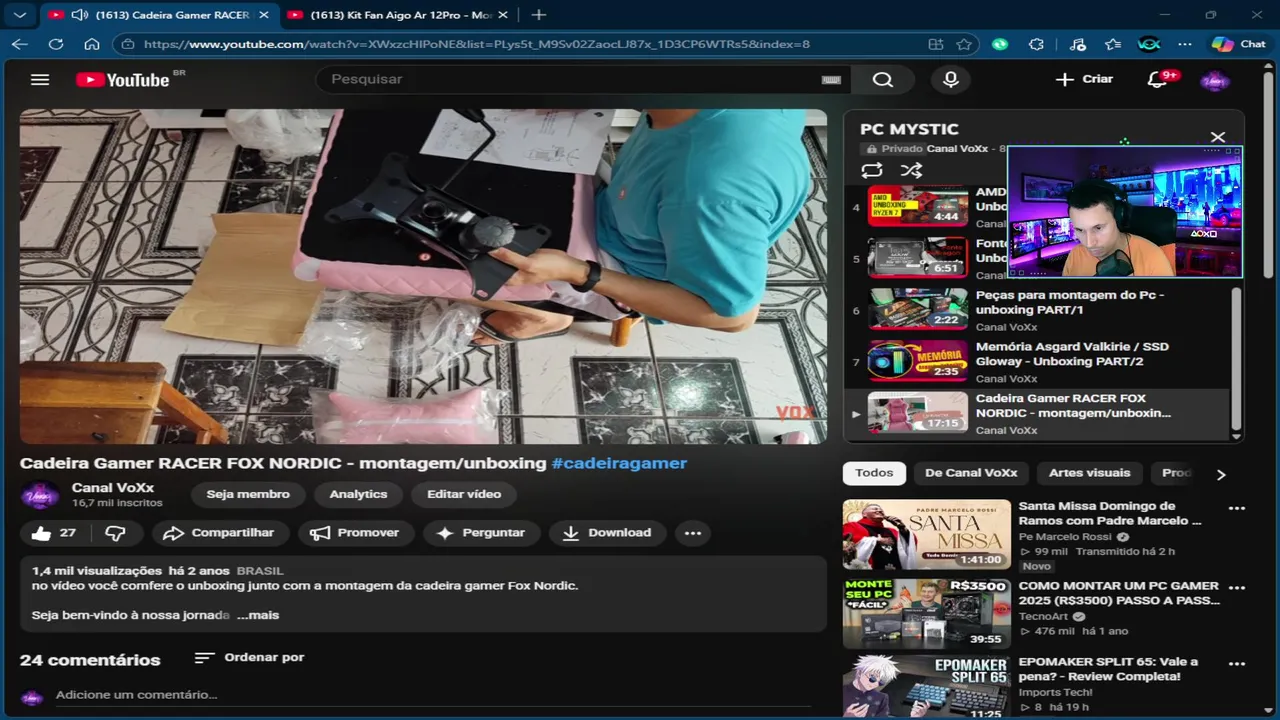This screenshot has width=1280, height=720.
Task: Click the Seja membro button
Action: tap(248, 494)
